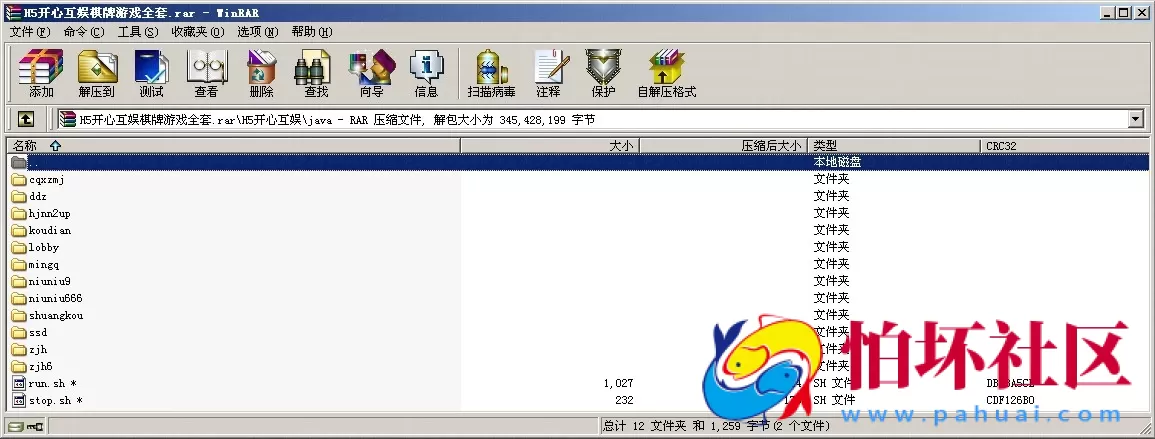Image resolution: width=1155 pixels, height=439 pixels.
Task: Click the key icon in status bar
Action: [x=35, y=426]
